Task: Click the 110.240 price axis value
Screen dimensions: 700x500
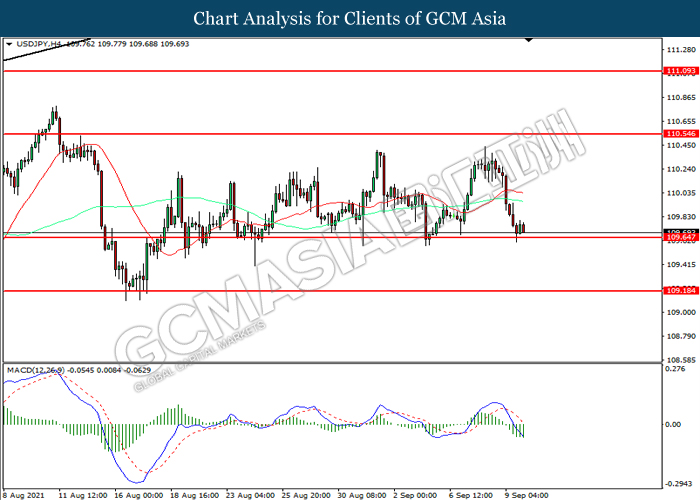Action: (x=681, y=169)
